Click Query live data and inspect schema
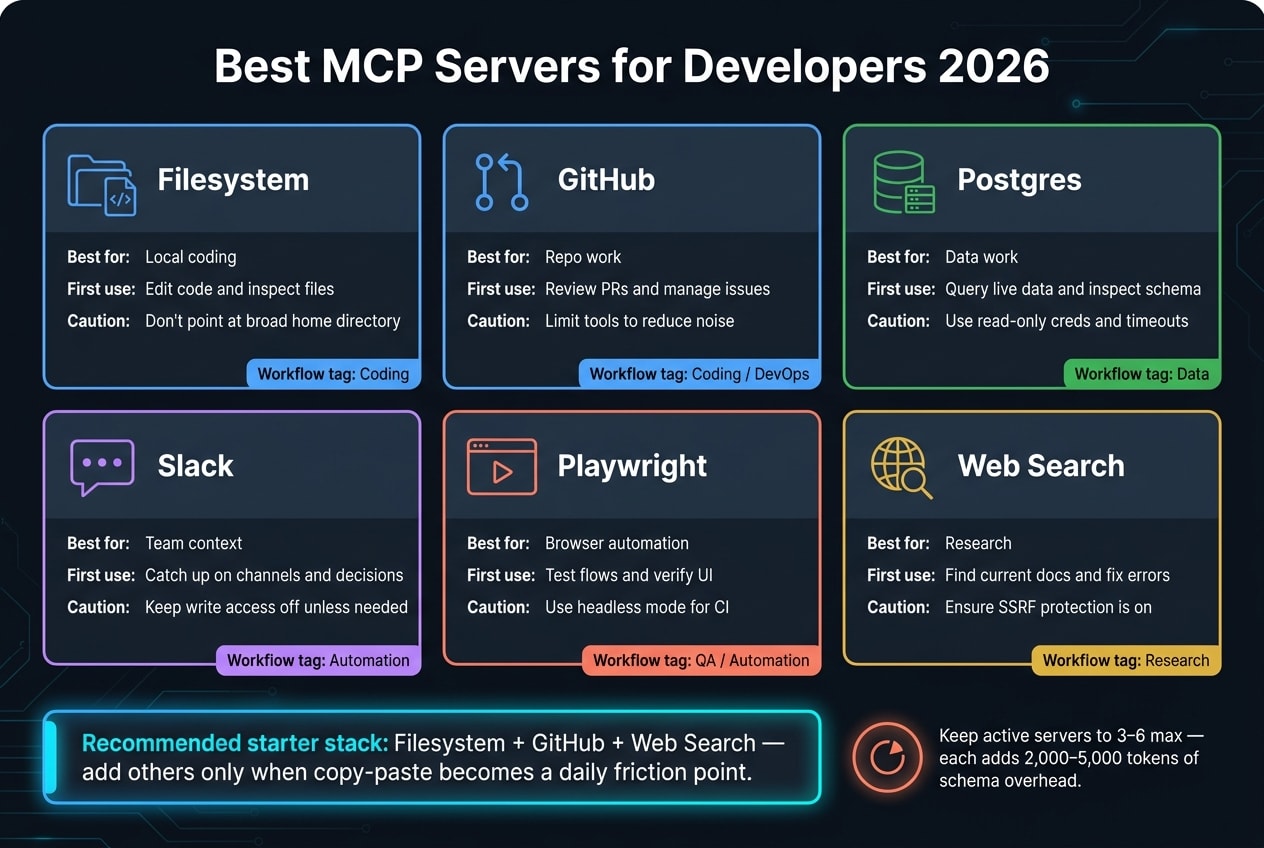Viewport: 1264px width, 848px height. (x=1073, y=289)
